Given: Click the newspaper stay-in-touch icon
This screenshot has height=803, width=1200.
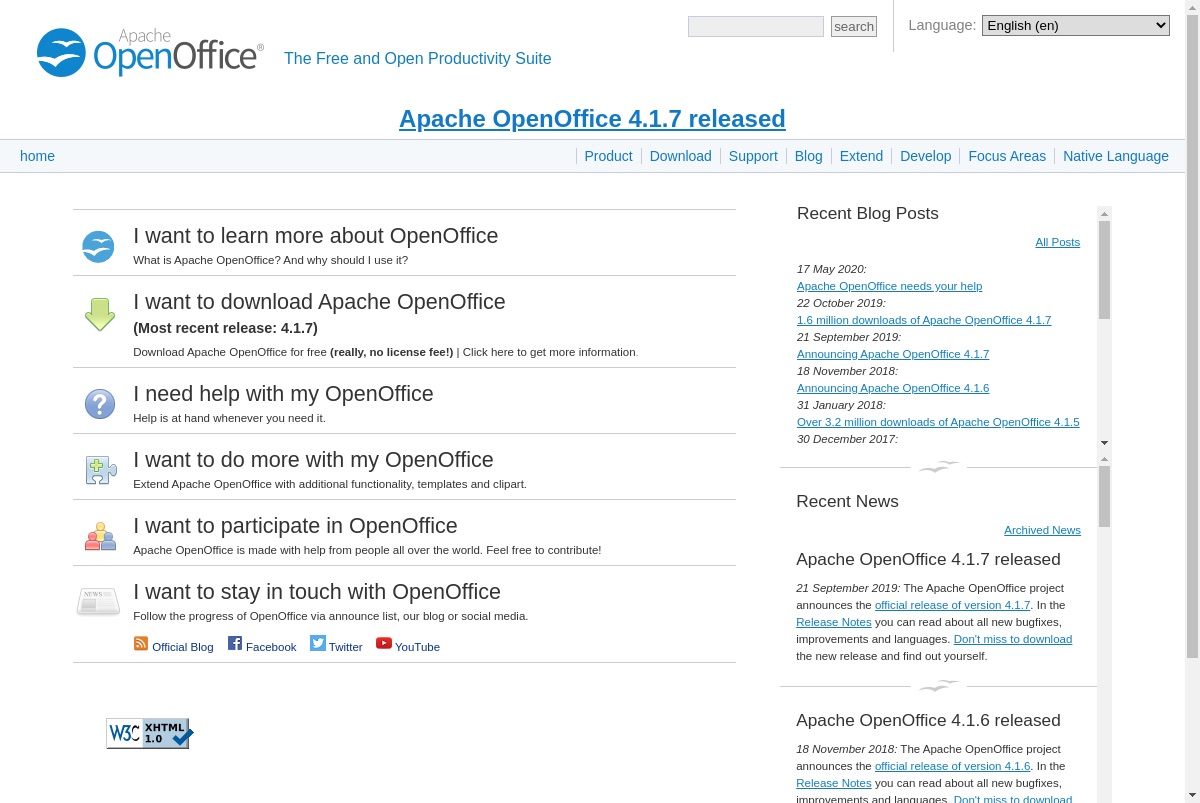Looking at the screenshot, I should [98, 602].
